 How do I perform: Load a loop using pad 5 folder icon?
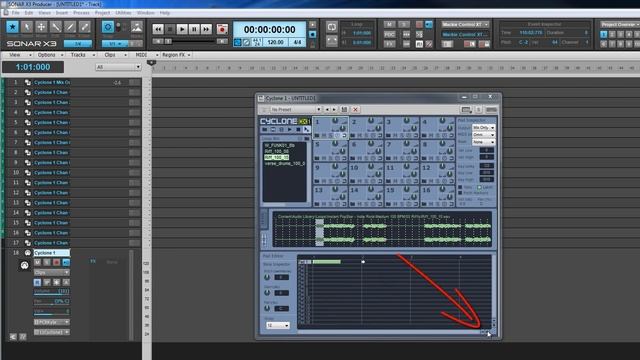click(x=317, y=158)
